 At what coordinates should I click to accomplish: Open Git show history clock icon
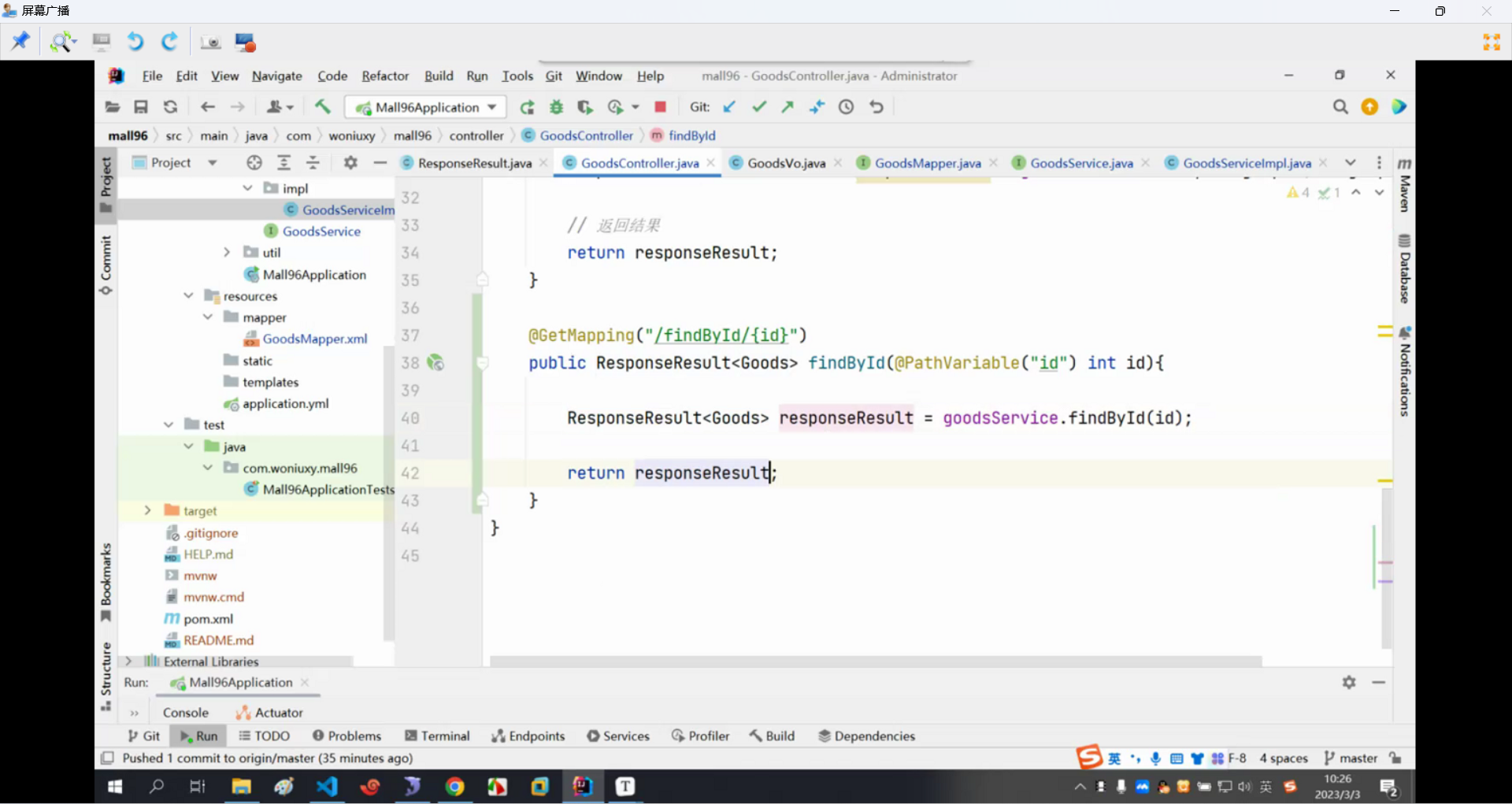click(x=846, y=107)
